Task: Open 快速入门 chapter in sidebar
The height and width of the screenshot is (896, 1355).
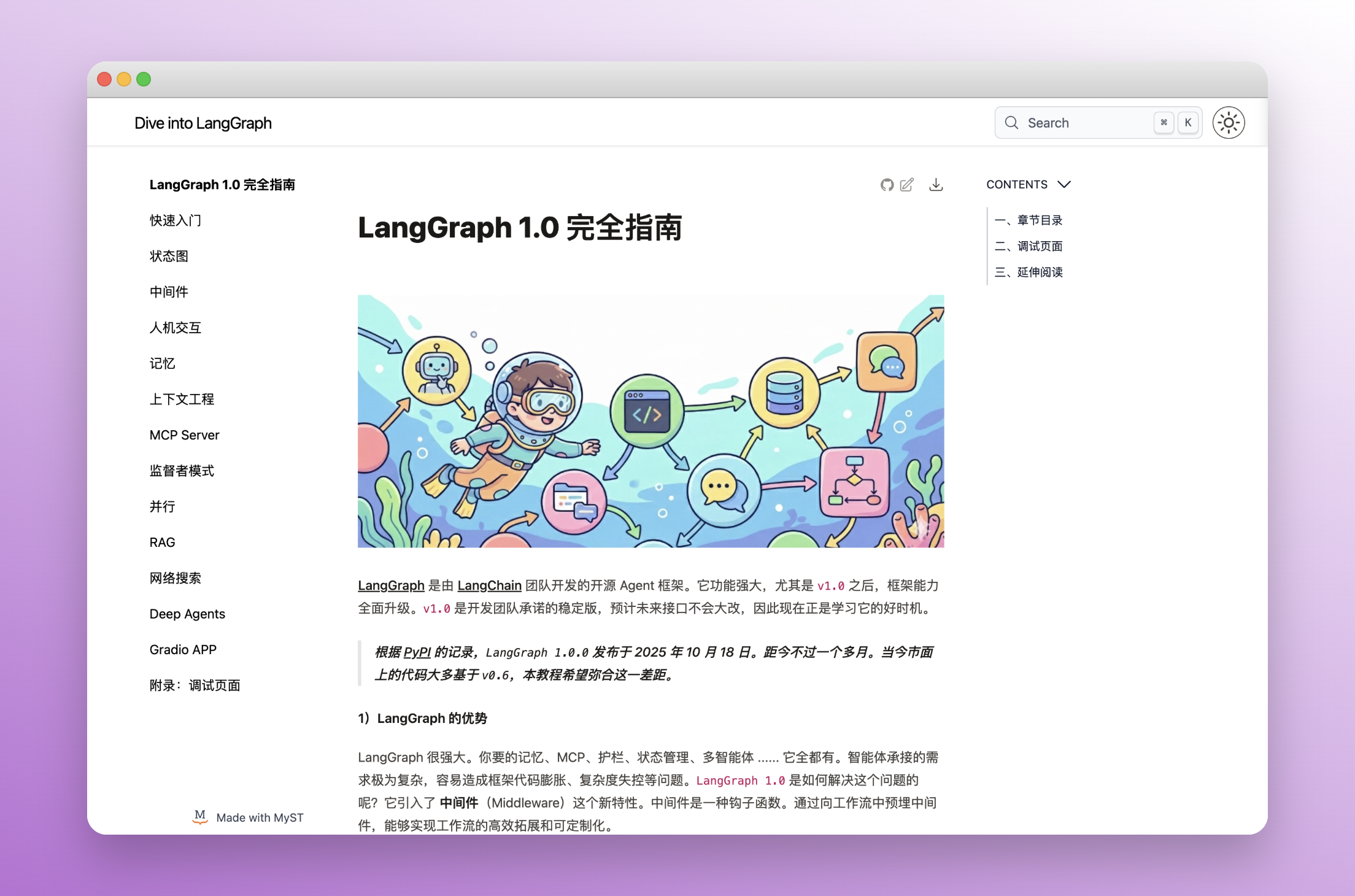Action: click(x=176, y=220)
